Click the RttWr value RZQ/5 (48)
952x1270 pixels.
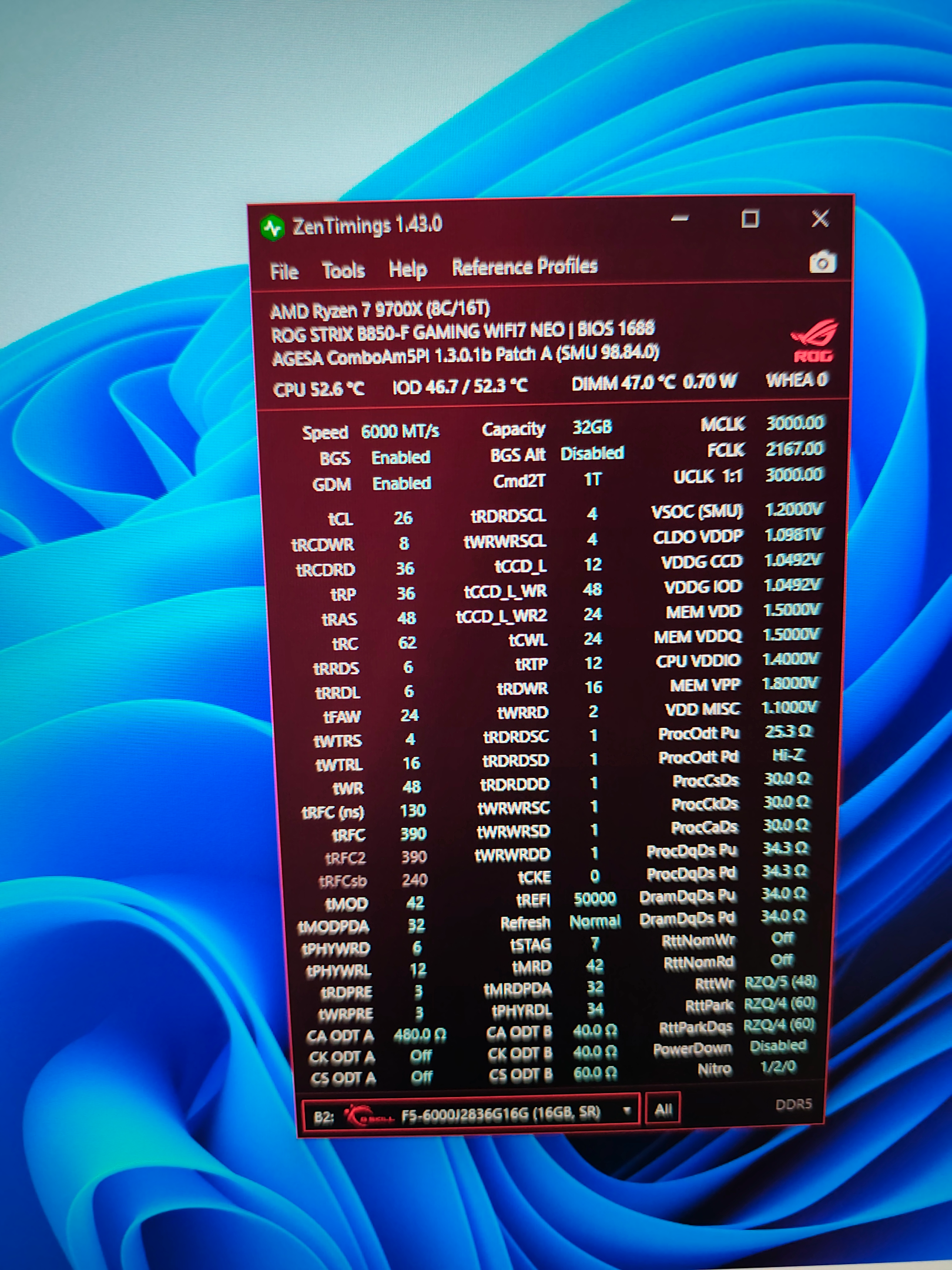click(780, 983)
